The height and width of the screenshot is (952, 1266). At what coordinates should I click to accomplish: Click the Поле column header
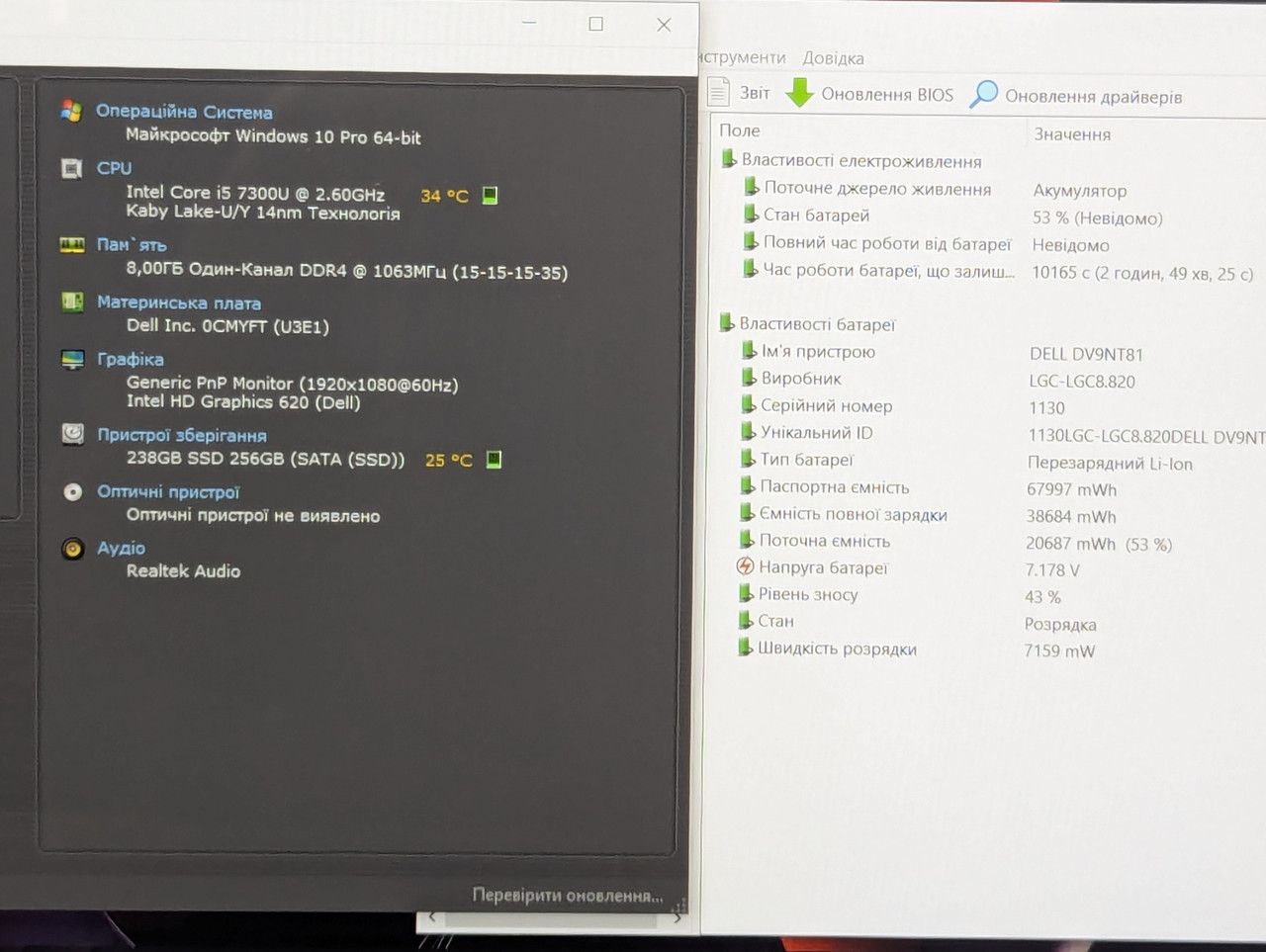click(740, 130)
